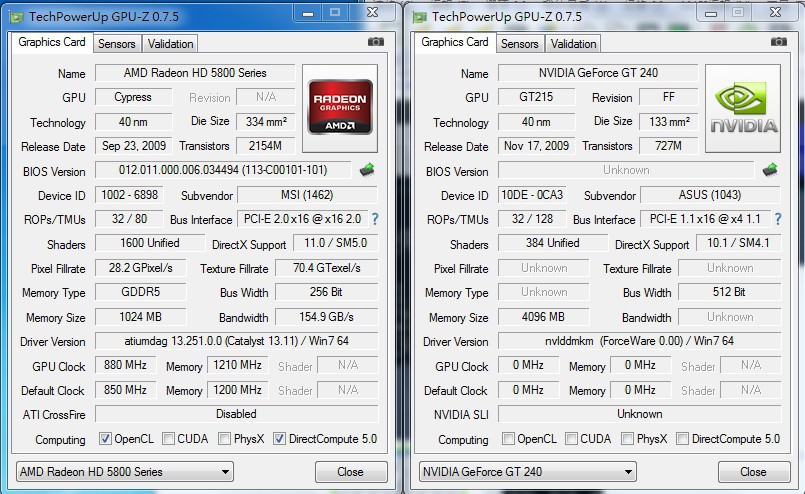
Task: Click Device ID value 1002 - 6898
Action: 129,195
